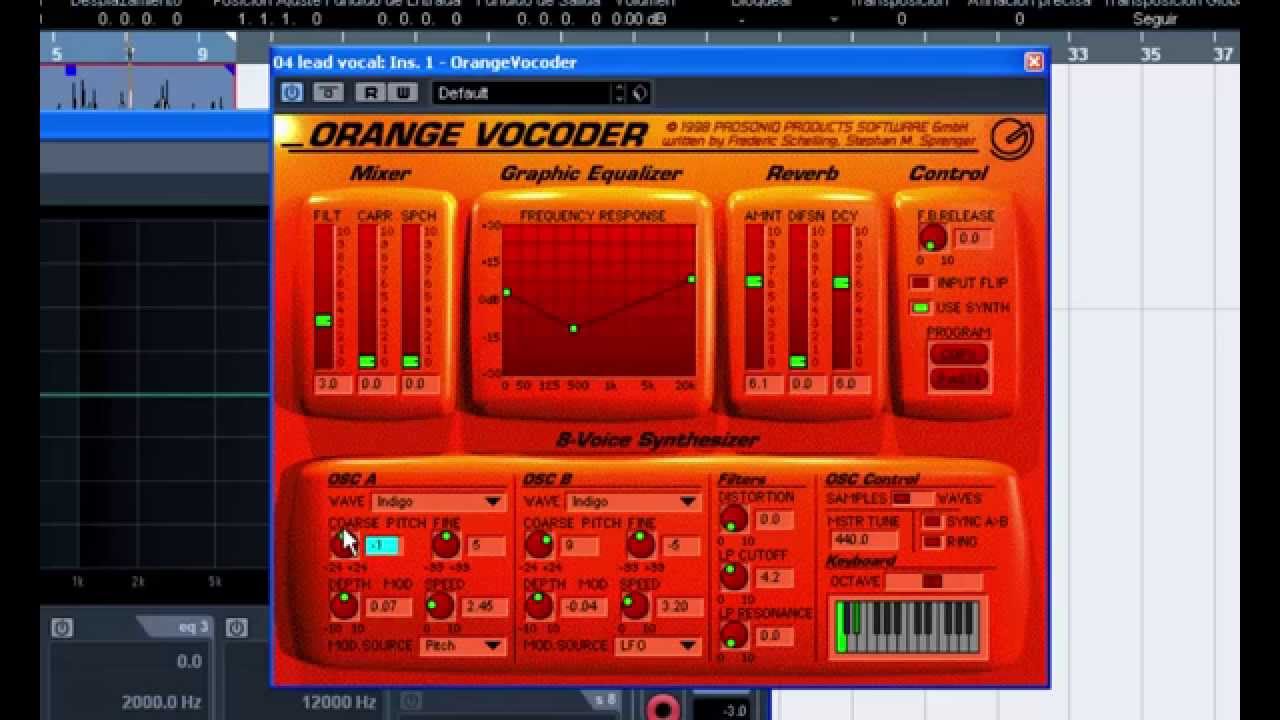Screen dimensions: 1280x720
Task: Click the reverb AMNT slider handle
Action: click(x=754, y=281)
